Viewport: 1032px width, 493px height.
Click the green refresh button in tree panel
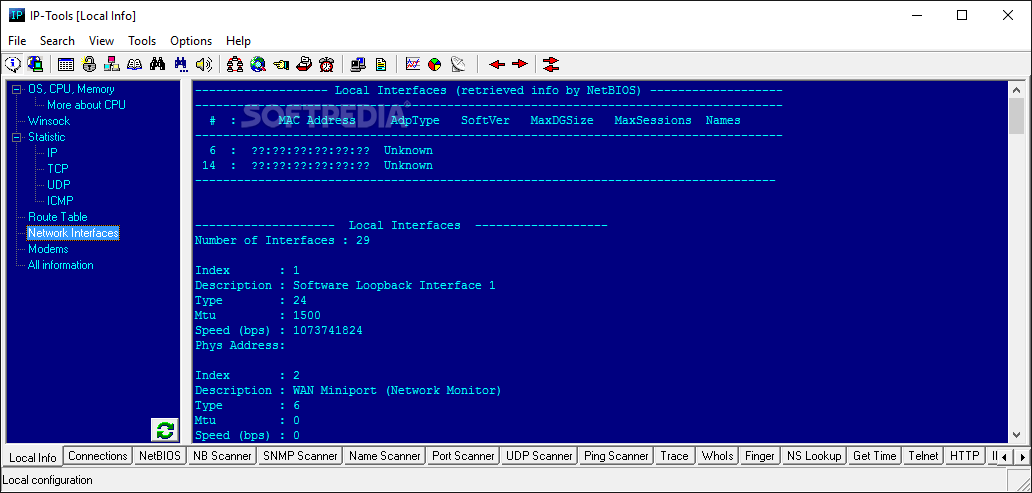coord(165,430)
